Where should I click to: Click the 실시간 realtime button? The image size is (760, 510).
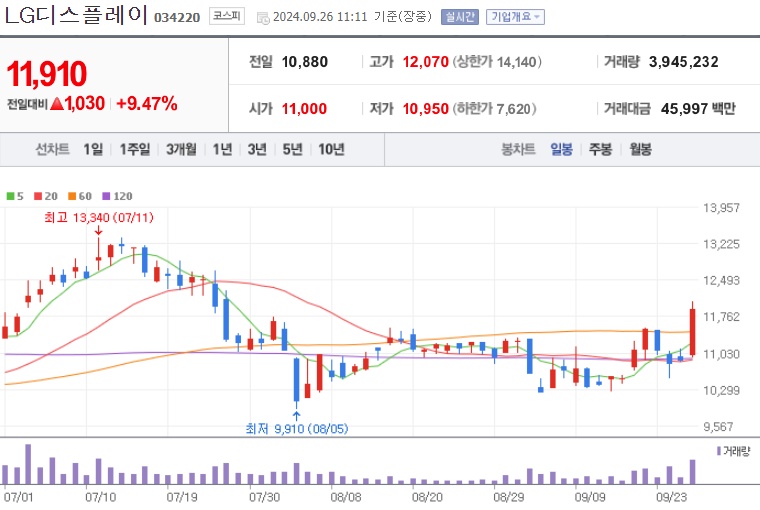pos(459,17)
